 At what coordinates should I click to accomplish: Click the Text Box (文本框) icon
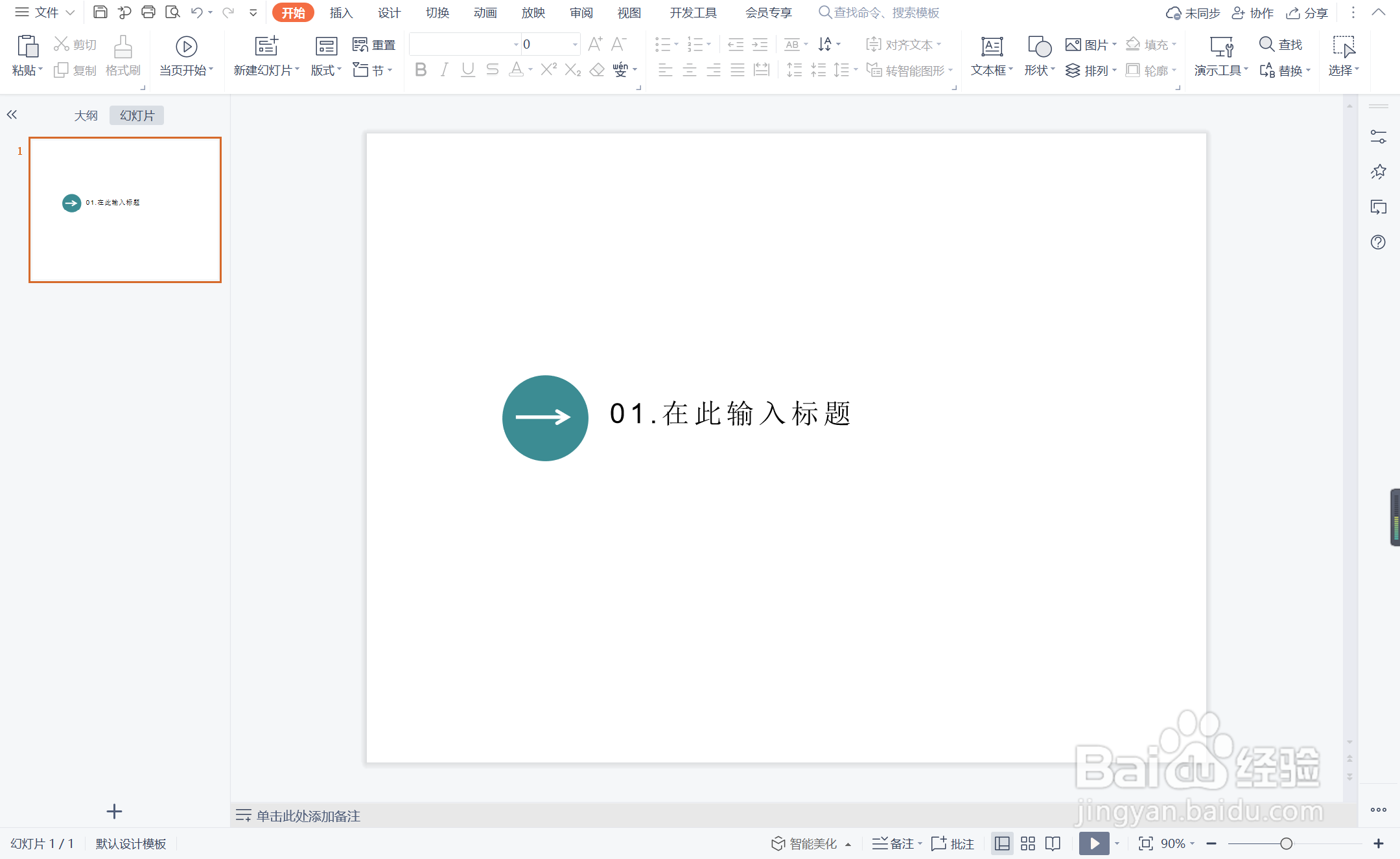(991, 47)
